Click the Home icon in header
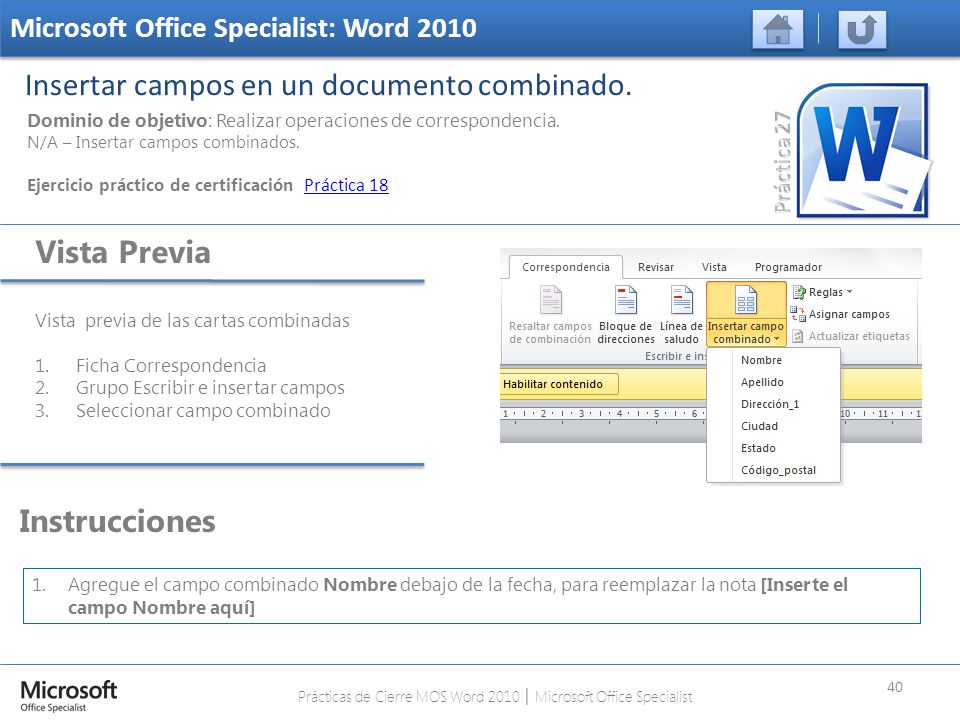The width and height of the screenshot is (960, 720). coord(778,29)
